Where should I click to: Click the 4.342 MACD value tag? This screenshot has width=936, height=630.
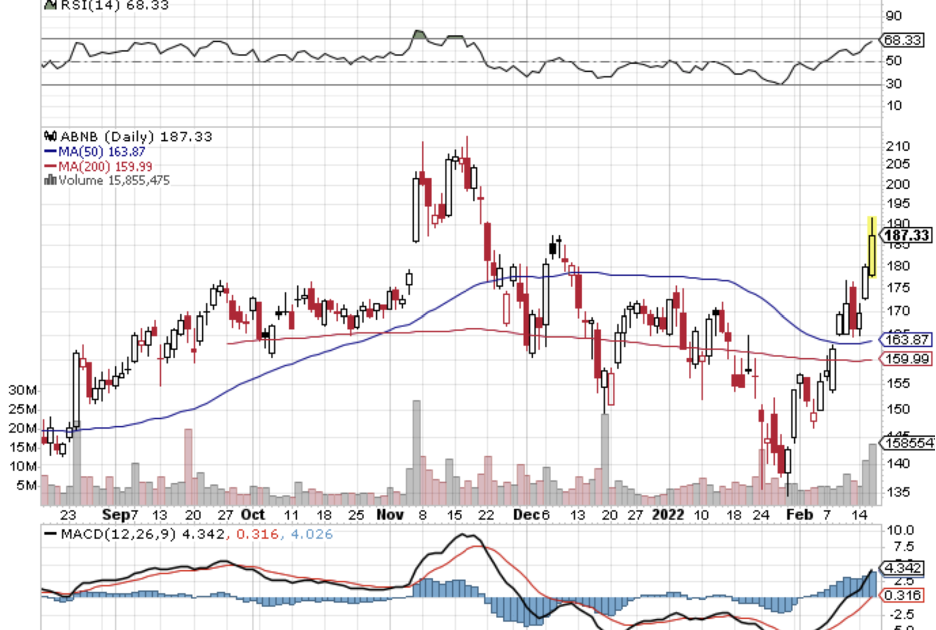coord(902,567)
